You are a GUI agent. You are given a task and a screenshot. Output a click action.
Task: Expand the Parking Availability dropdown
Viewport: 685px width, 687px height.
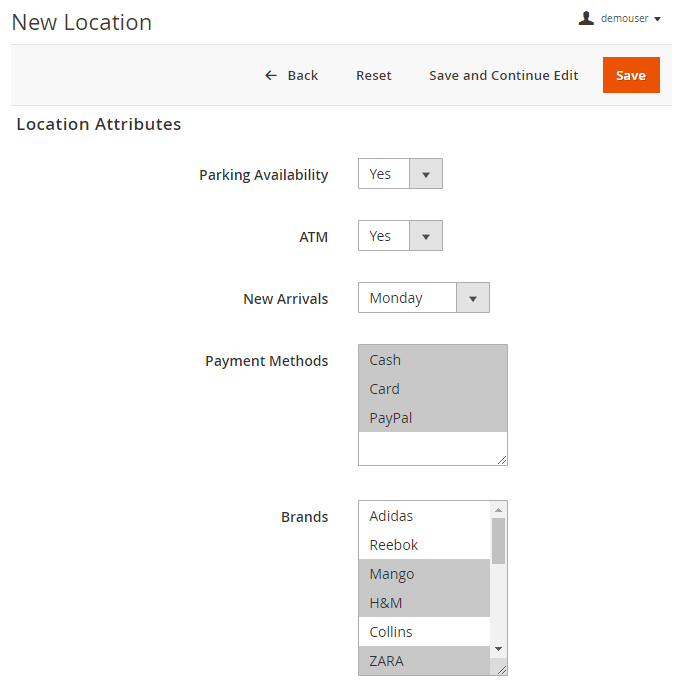pos(400,174)
